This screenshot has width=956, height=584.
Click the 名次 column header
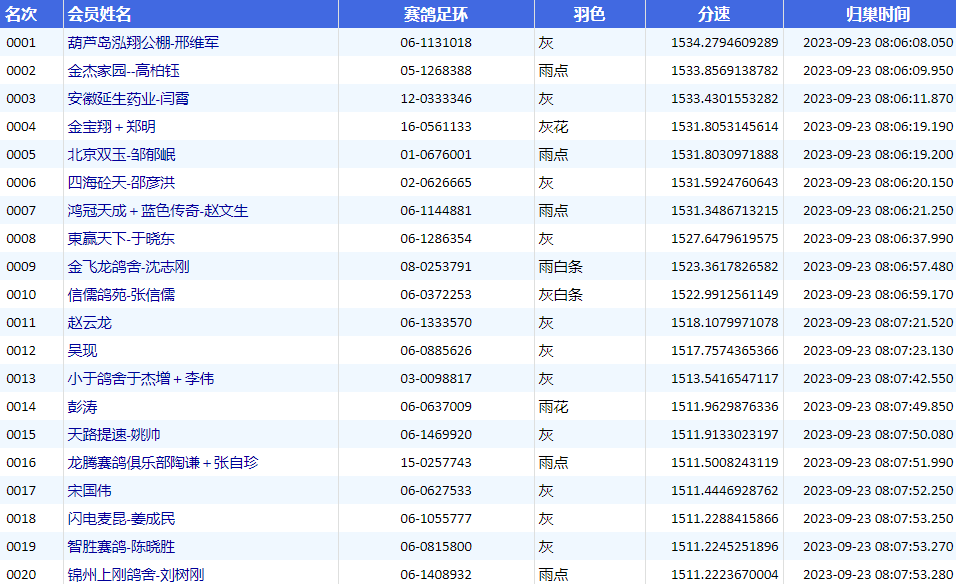pos(22,14)
